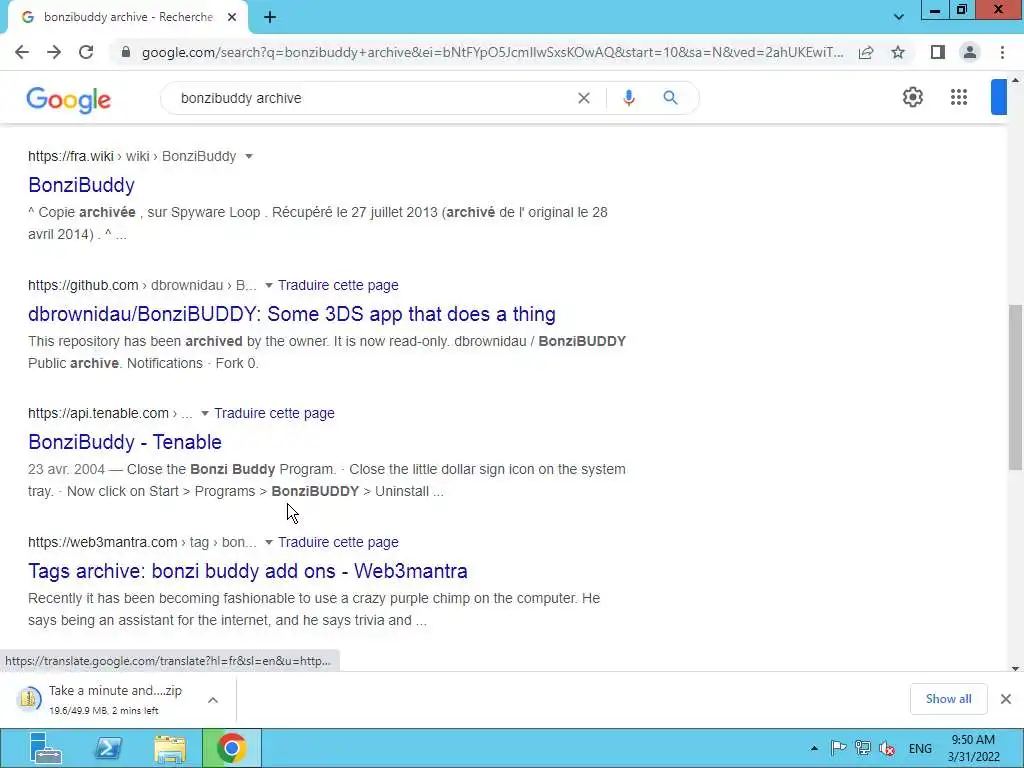This screenshot has height=768, width=1024.
Task: Go to the Google home logo
Action: (x=69, y=99)
